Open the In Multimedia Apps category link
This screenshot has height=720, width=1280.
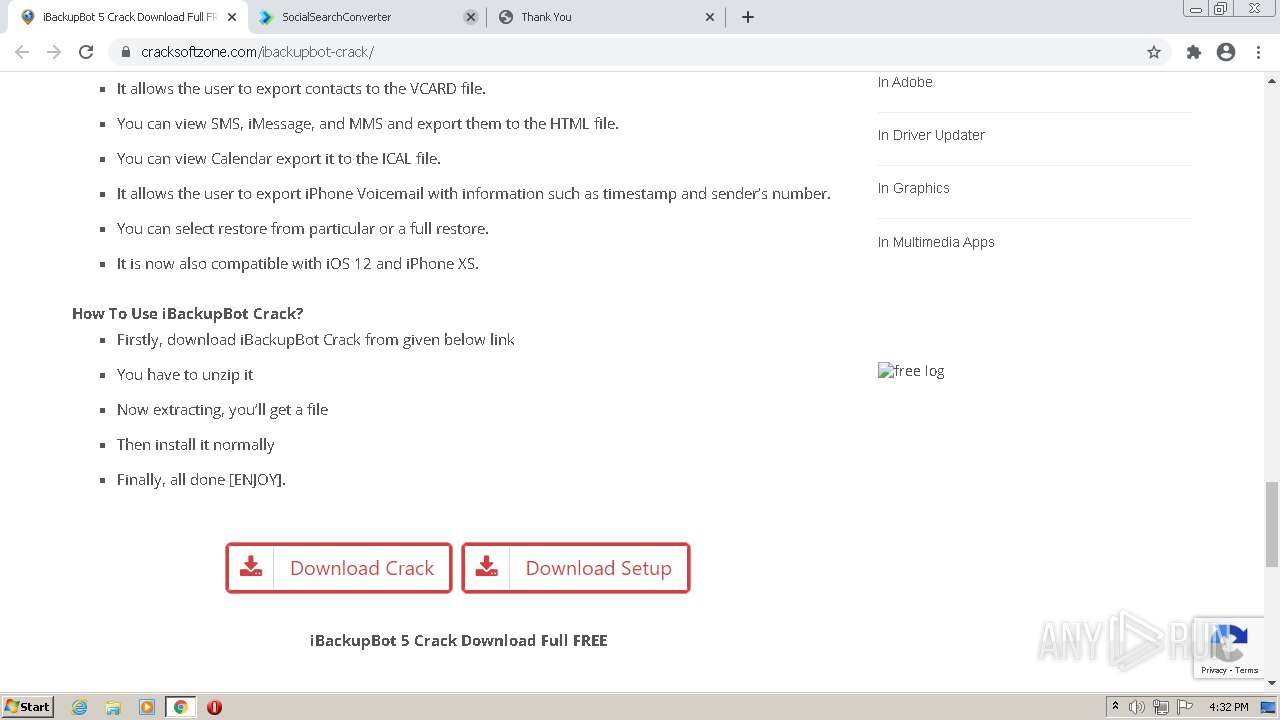(x=936, y=242)
